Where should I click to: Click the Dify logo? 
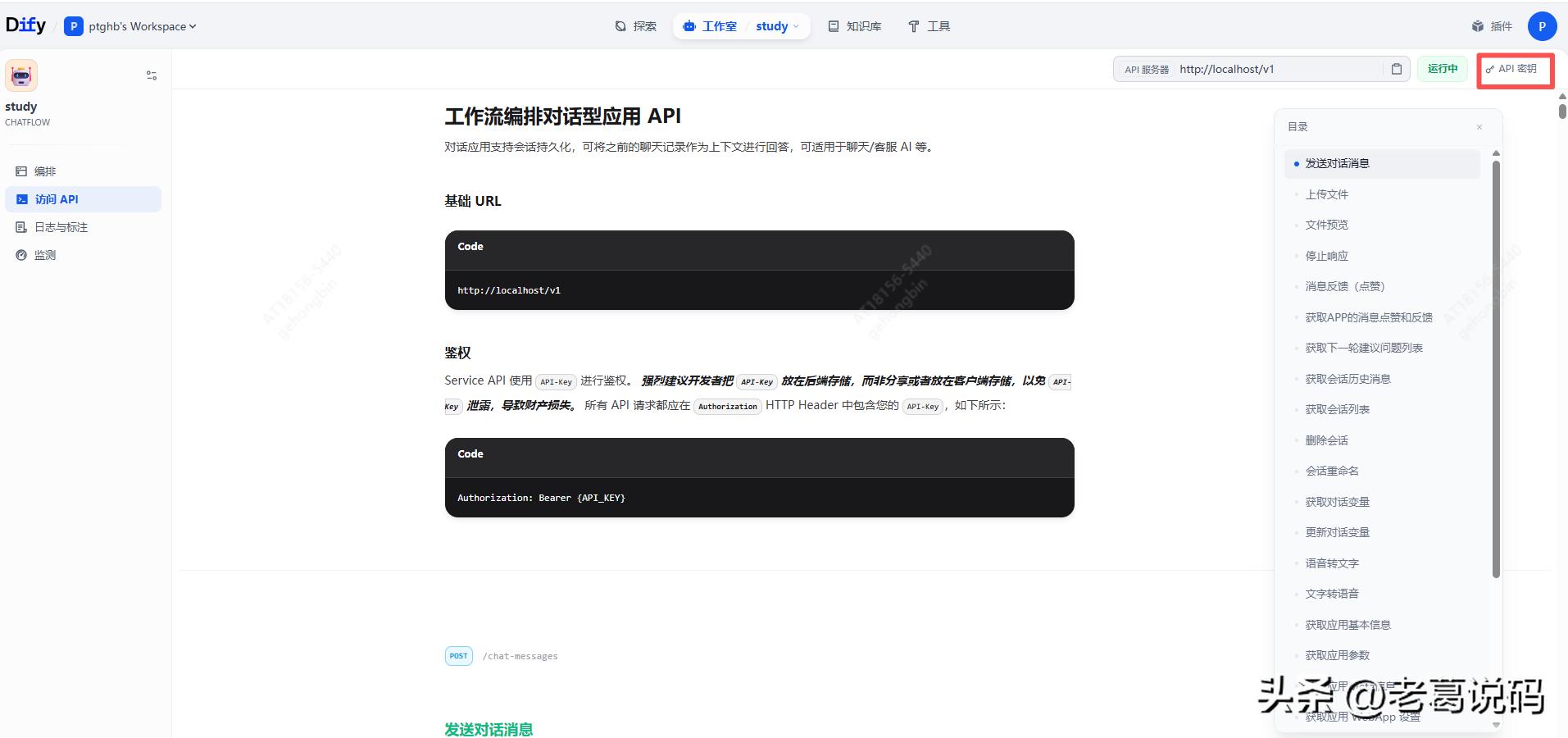click(25, 25)
